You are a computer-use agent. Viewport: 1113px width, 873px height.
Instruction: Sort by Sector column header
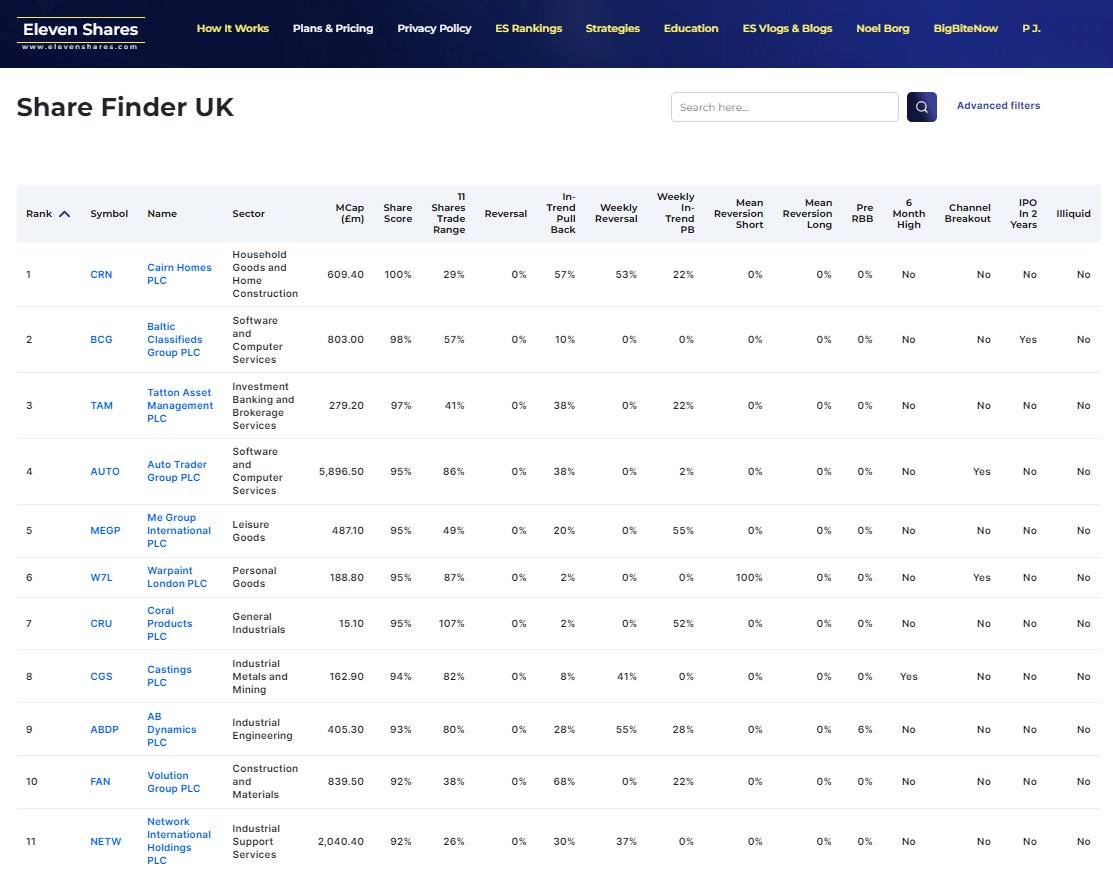248,214
